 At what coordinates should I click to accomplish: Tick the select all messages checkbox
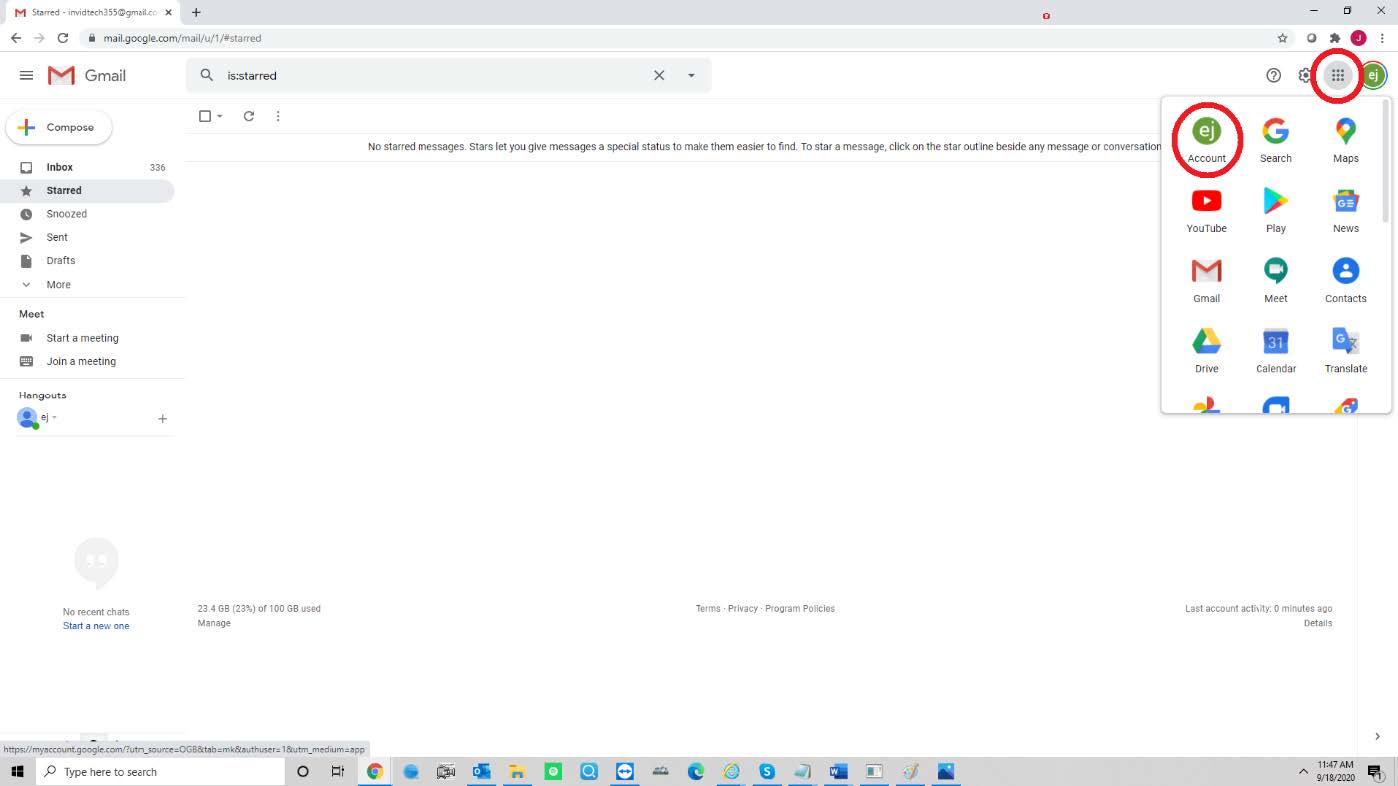pos(205,116)
